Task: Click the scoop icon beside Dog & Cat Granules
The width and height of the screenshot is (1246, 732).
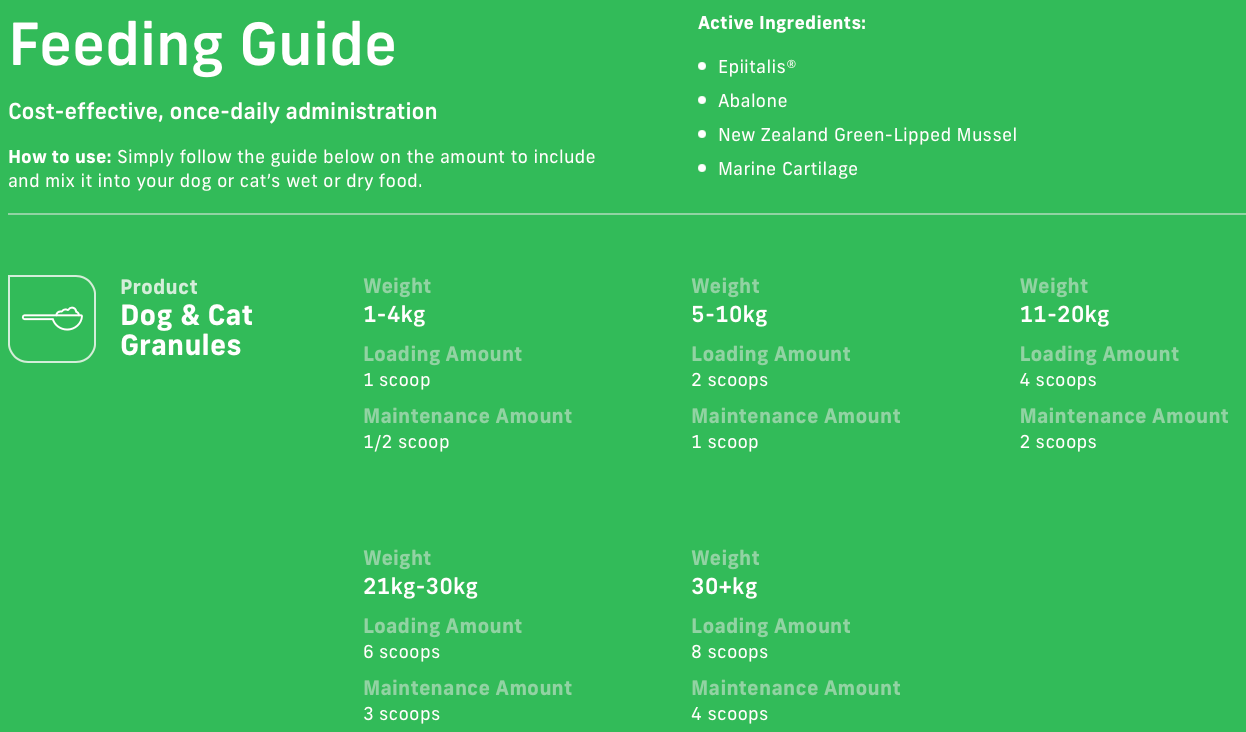Action: tap(52, 319)
